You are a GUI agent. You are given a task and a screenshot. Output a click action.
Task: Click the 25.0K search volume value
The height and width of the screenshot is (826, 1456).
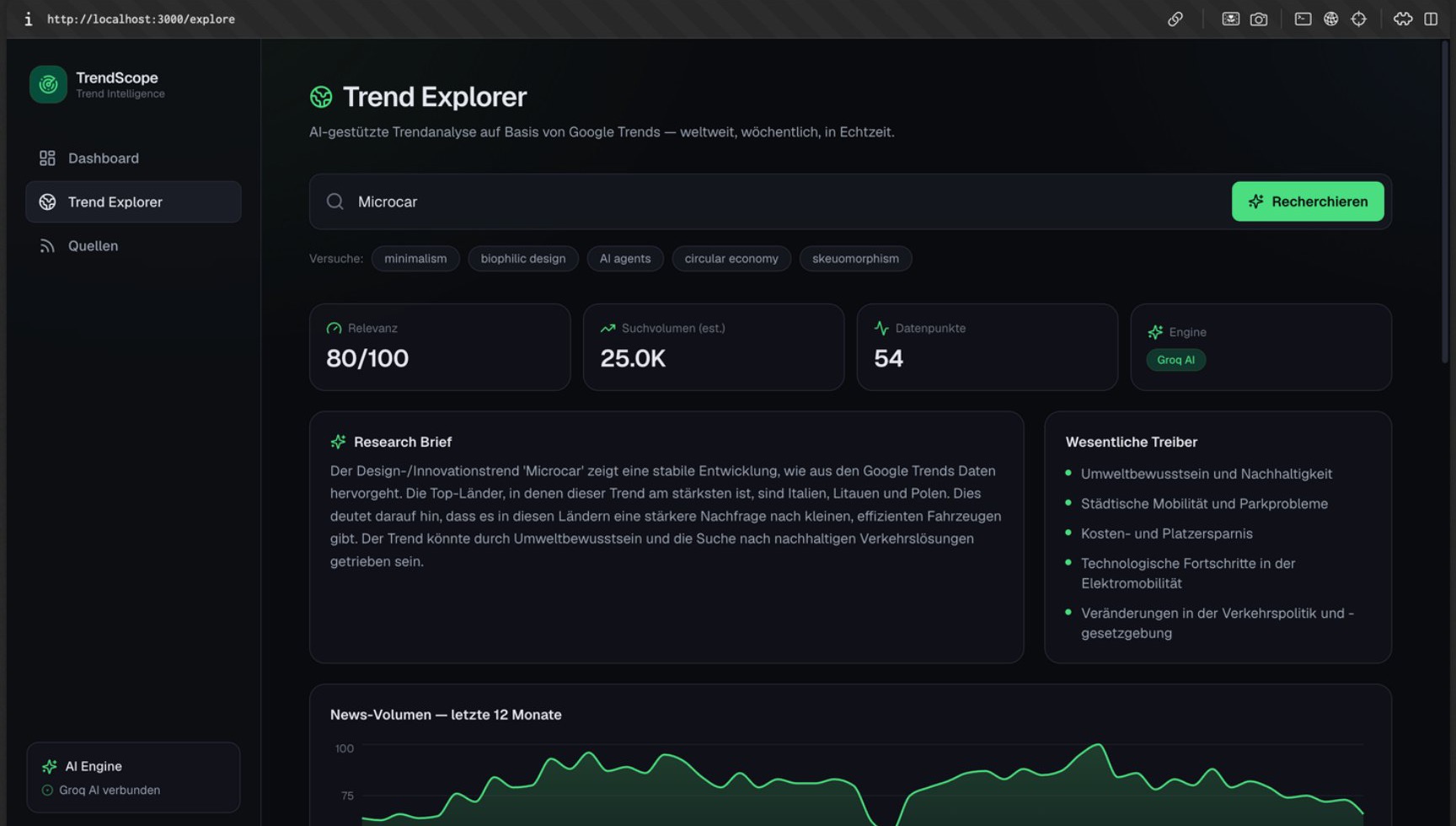coord(633,358)
